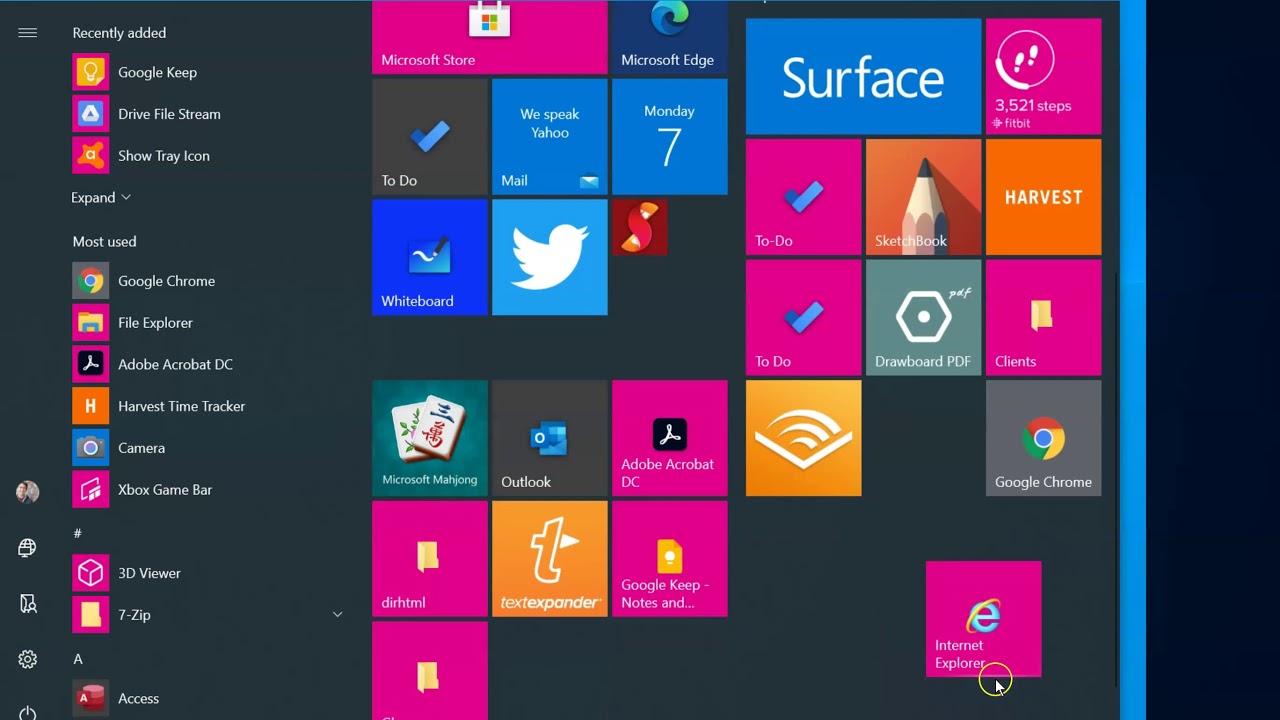Launch the Drawboard PDF tile
The height and width of the screenshot is (720, 1280).
(x=923, y=318)
